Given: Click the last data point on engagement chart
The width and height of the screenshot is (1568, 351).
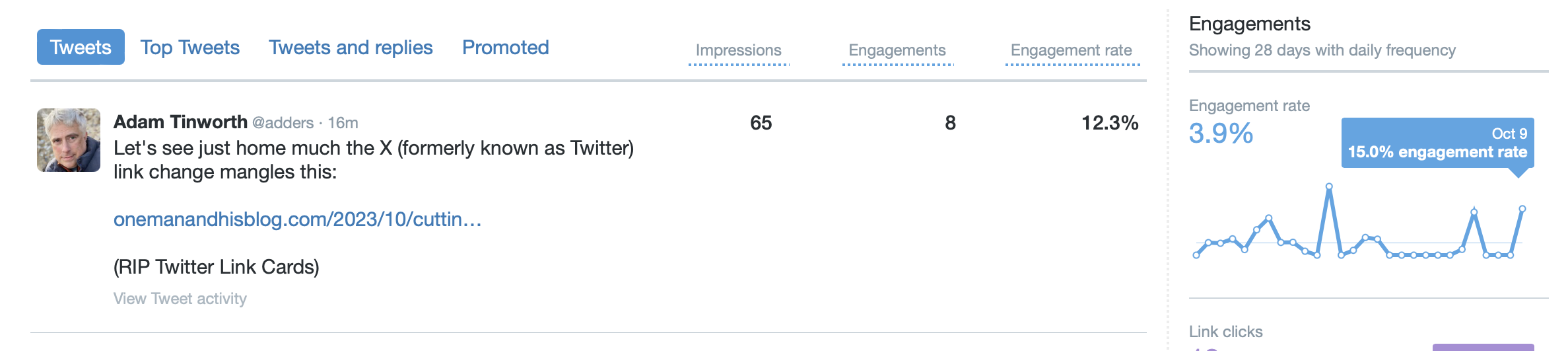Looking at the screenshot, I should (1522, 209).
